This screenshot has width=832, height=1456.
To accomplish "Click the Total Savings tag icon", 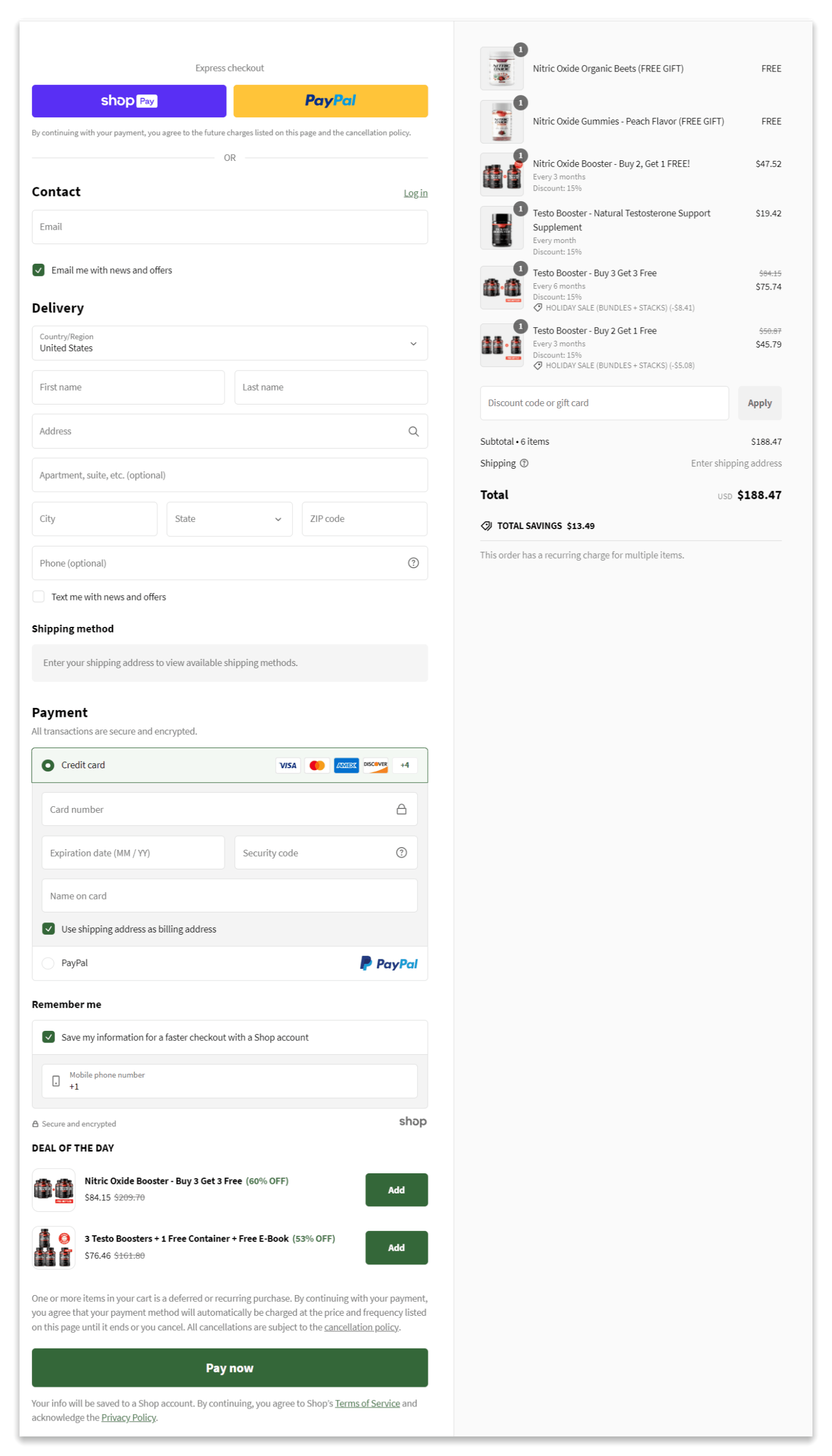I will coord(486,525).
